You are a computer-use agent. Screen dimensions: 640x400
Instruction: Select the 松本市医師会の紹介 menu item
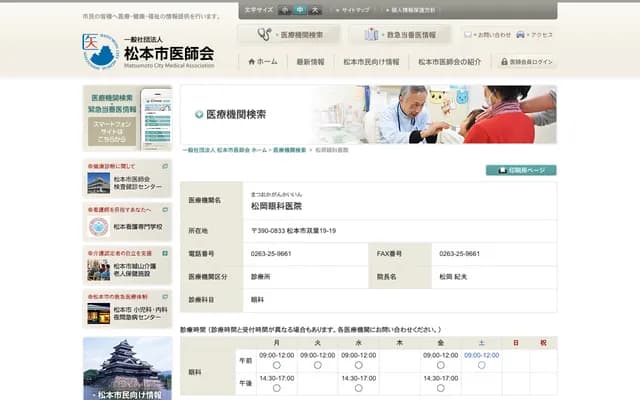[449, 62]
